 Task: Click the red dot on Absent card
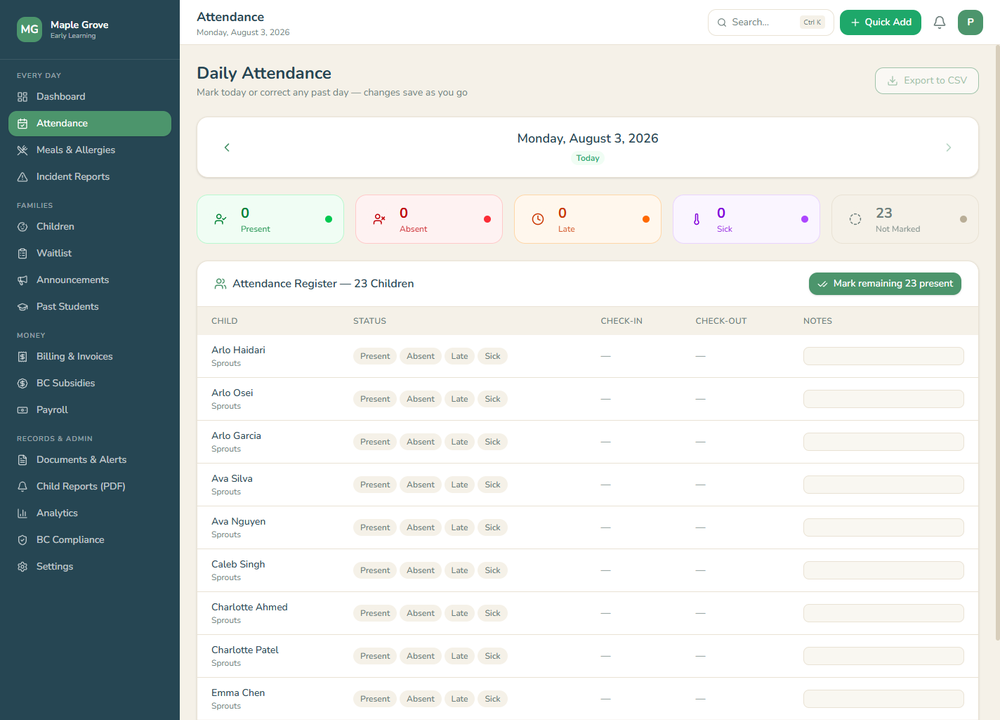[x=487, y=219]
